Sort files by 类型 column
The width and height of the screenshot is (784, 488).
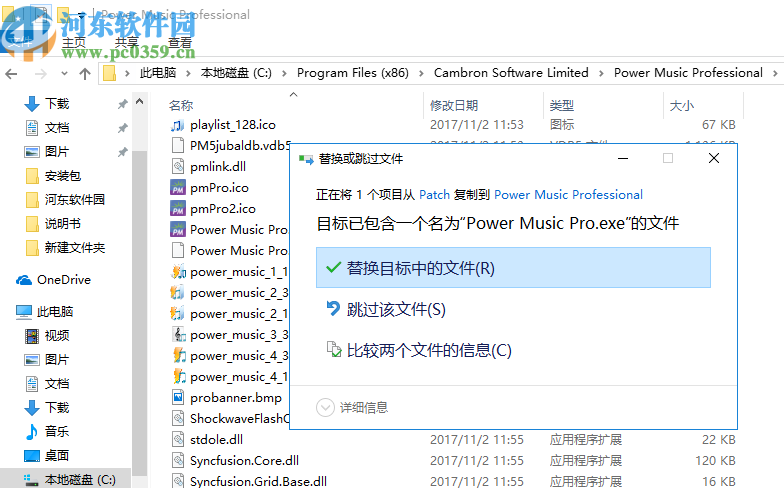pos(562,106)
